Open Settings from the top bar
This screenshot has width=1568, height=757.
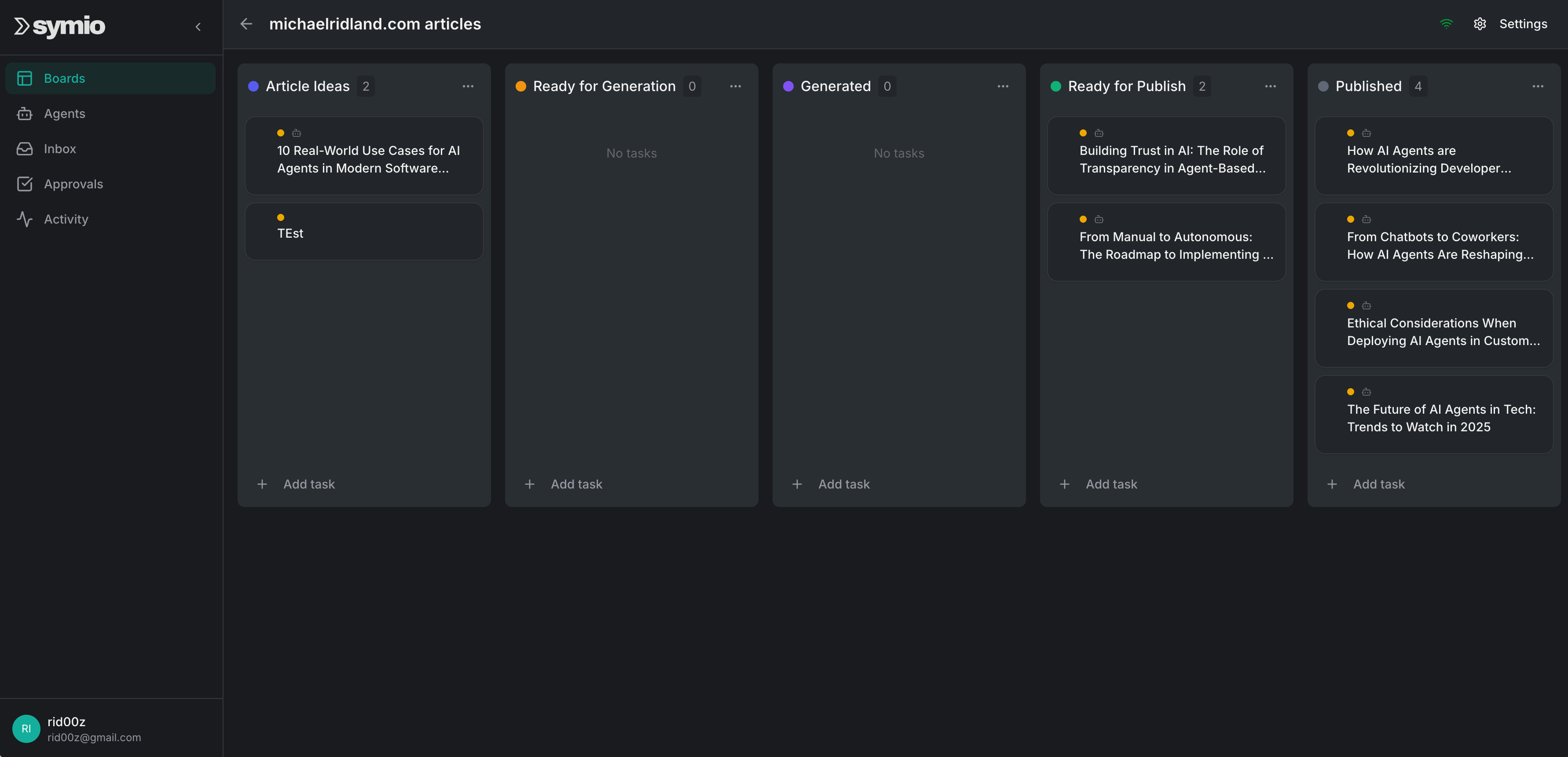coord(1524,24)
